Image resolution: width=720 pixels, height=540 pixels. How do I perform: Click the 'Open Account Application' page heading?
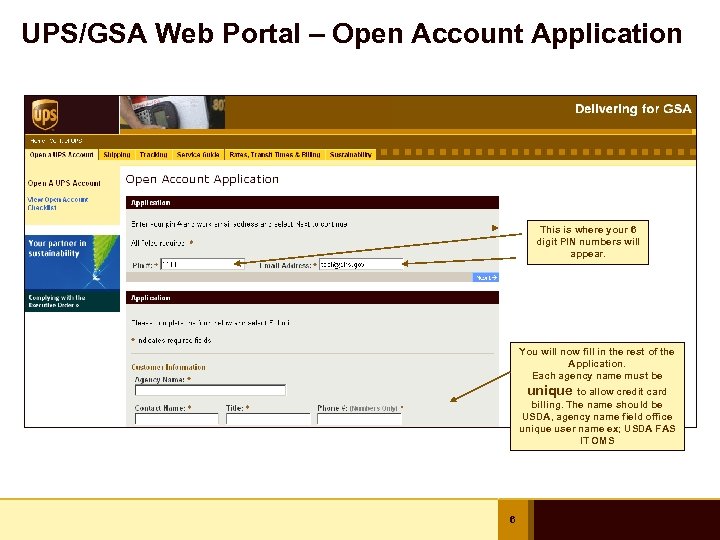click(x=202, y=179)
